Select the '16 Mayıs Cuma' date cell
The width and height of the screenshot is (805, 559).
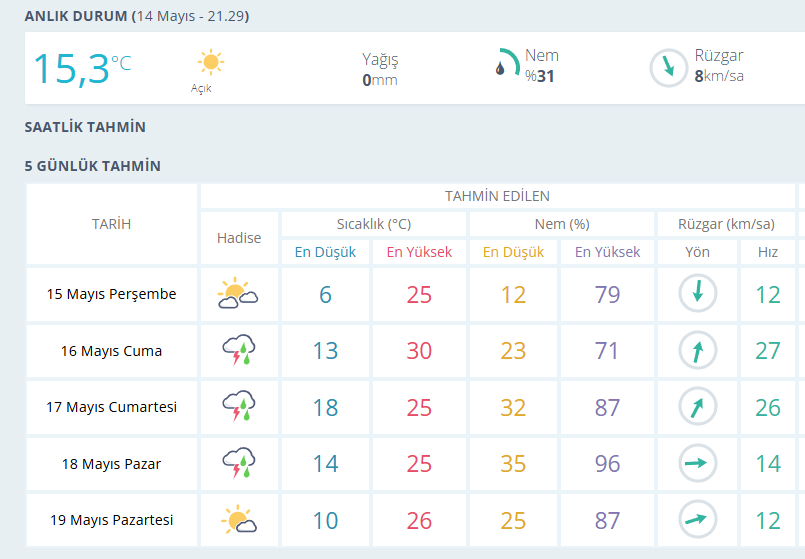coord(111,351)
